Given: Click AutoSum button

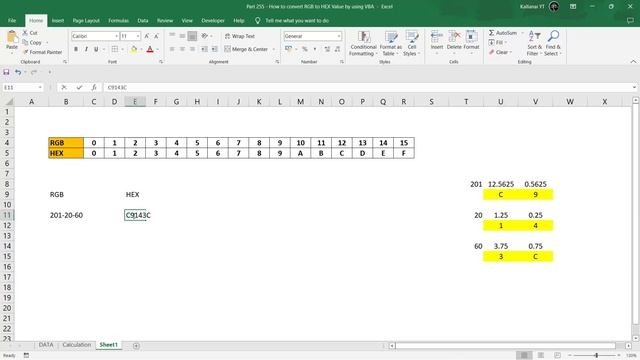Looking at the screenshot, I should [503, 33].
